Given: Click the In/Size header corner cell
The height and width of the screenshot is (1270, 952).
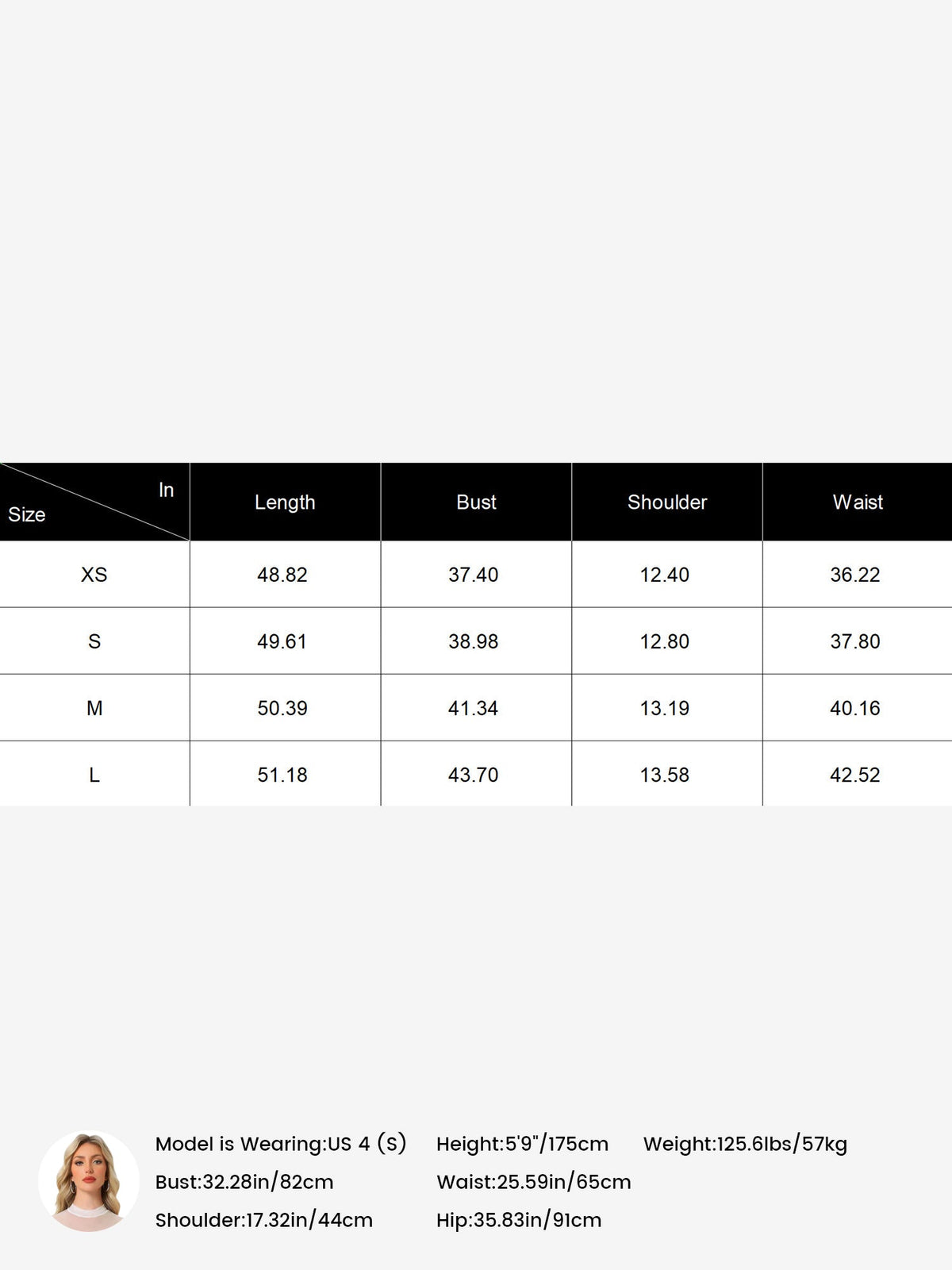Looking at the screenshot, I should pyautogui.click(x=94, y=502).
